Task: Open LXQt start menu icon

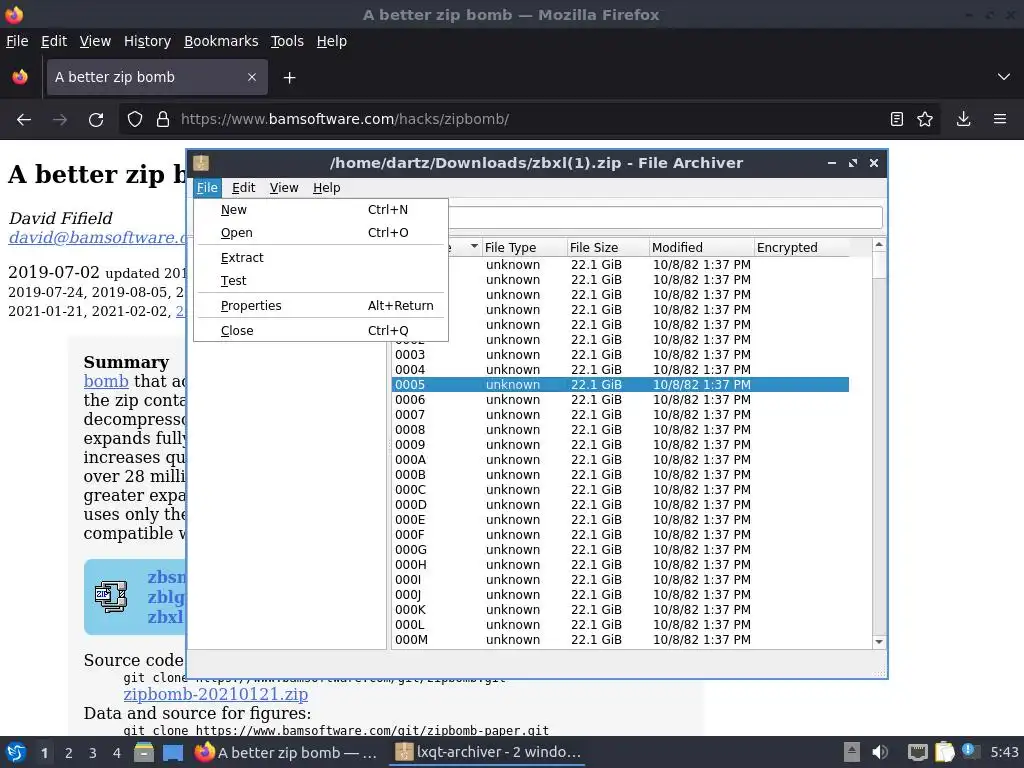Action: 16,752
